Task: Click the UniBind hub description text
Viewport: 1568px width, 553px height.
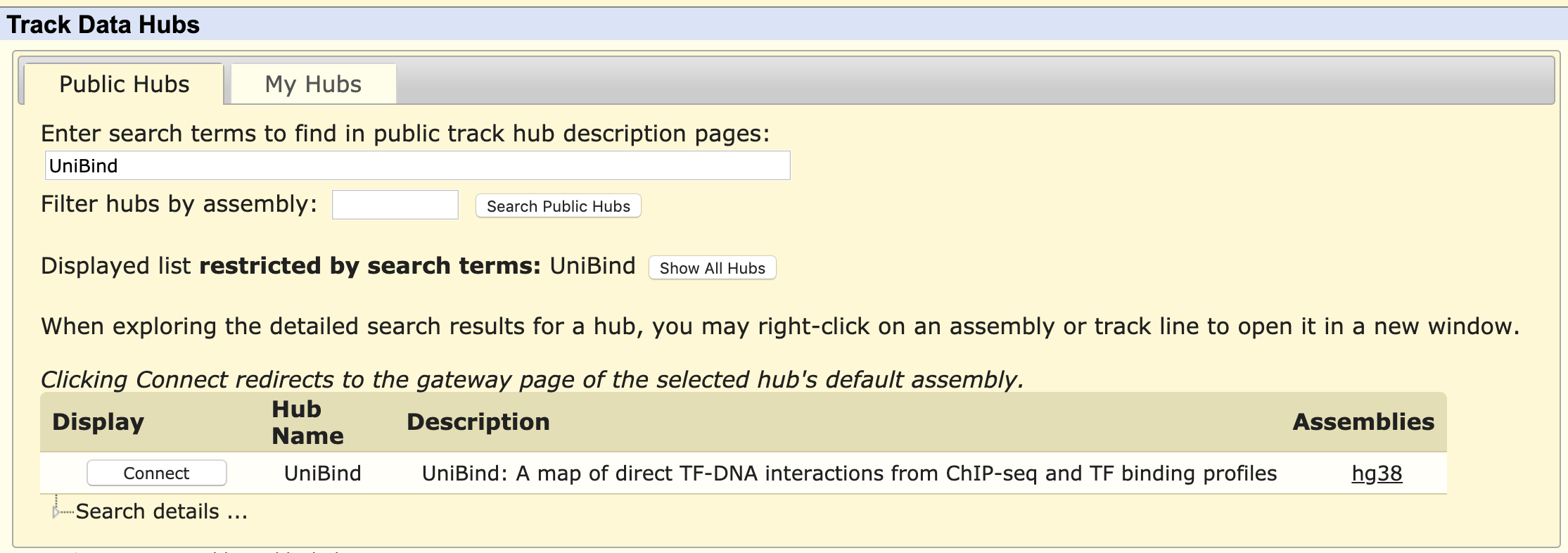Action: (848, 473)
